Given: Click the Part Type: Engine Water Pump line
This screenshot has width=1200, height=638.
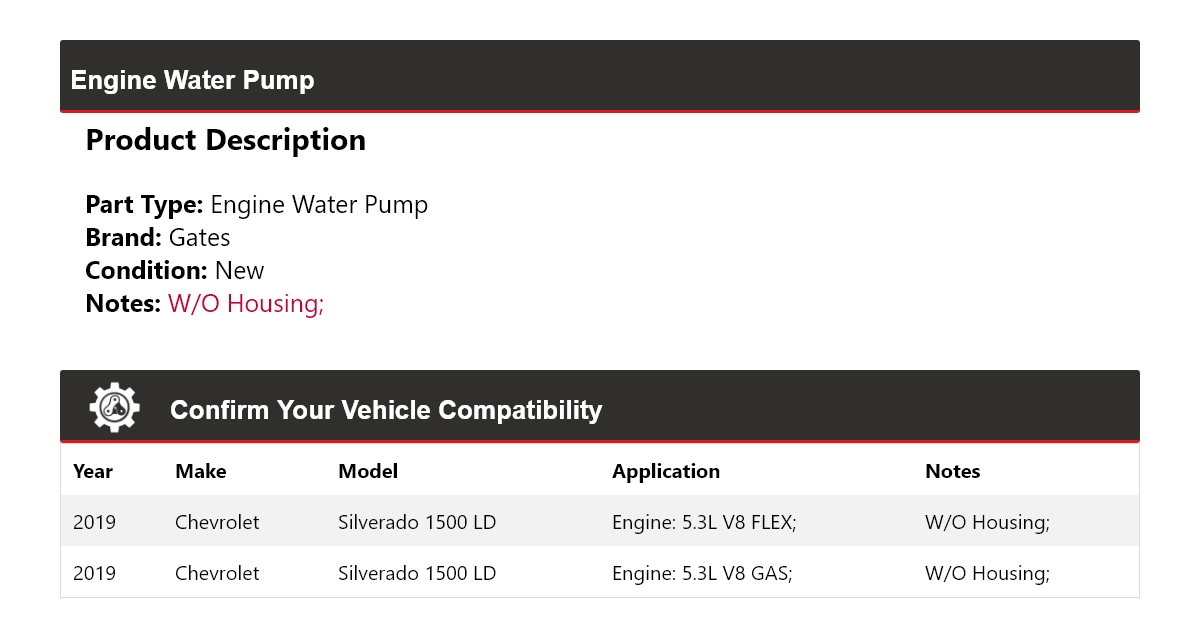Looking at the screenshot, I should pyautogui.click(x=257, y=205).
